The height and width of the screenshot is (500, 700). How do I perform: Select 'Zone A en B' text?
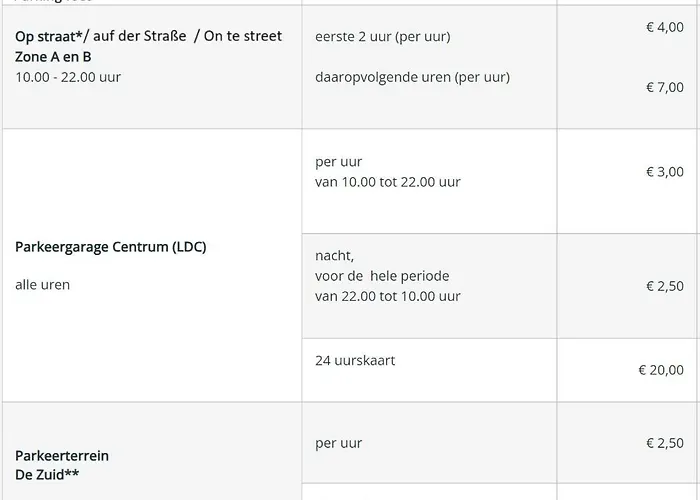click(52, 57)
